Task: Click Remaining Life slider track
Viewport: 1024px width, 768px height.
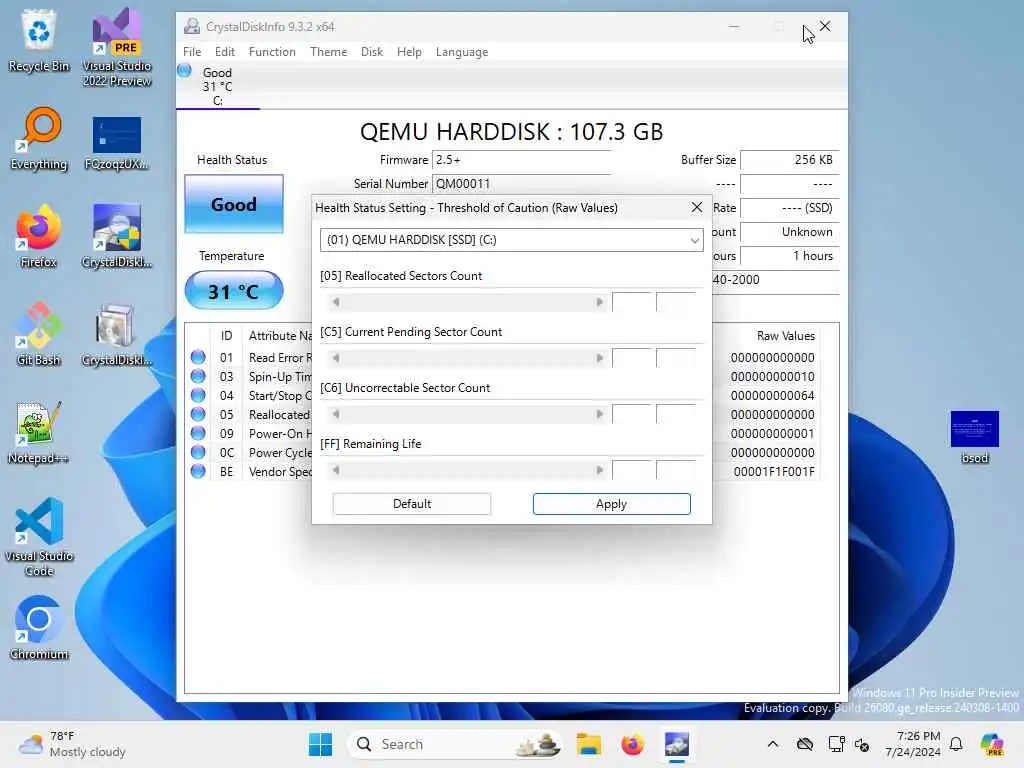Action: pyautogui.click(x=468, y=470)
